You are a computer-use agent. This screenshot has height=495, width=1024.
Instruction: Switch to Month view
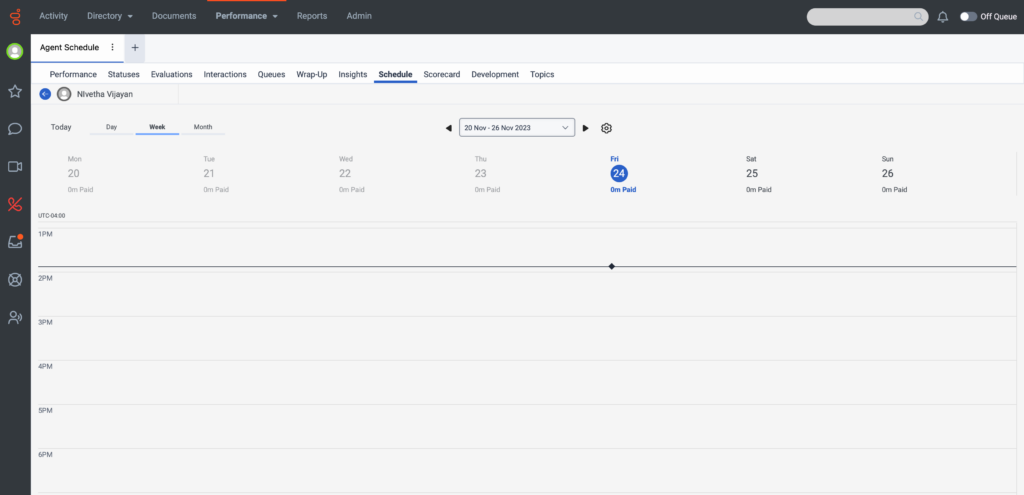click(203, 127)
